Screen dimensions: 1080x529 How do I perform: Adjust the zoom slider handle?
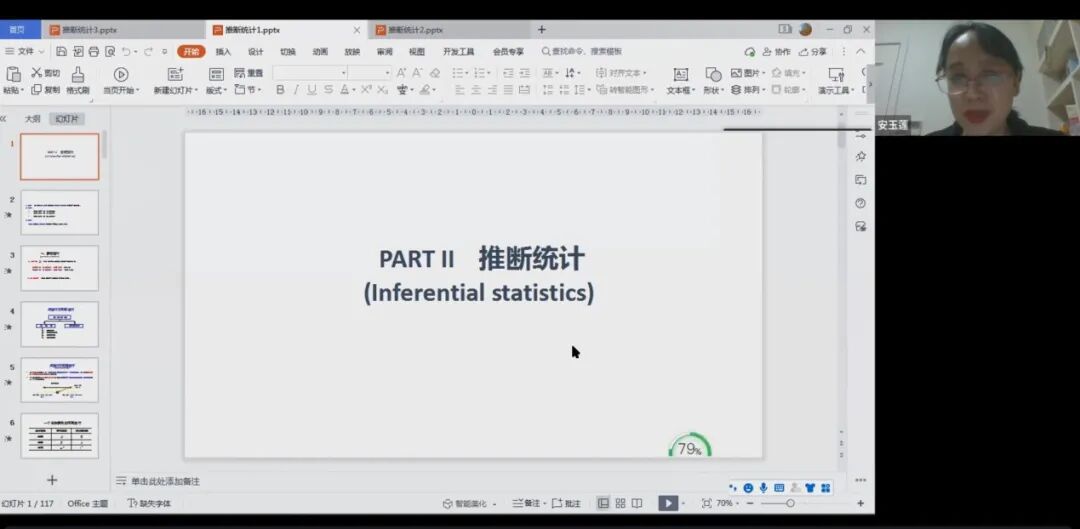coord(790,504)
